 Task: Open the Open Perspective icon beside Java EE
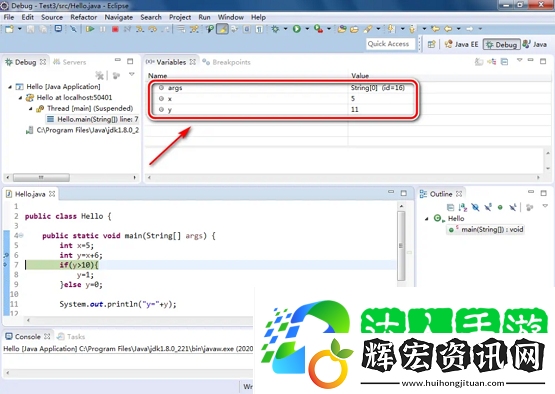[431, 44]
